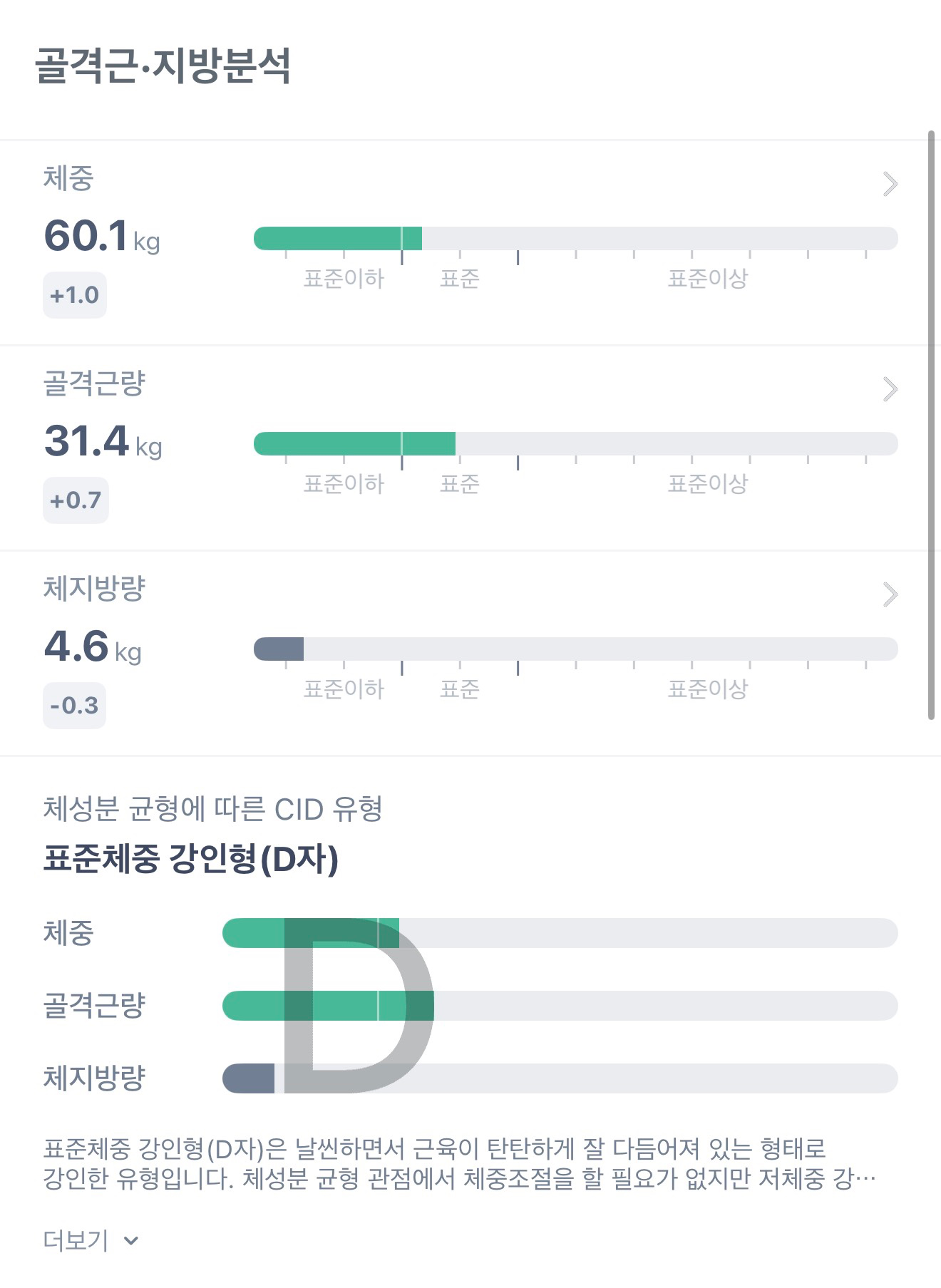The image size is (941, 1288).
Task: Expand description with 더보기 chevron
Action: (131, 1241)
